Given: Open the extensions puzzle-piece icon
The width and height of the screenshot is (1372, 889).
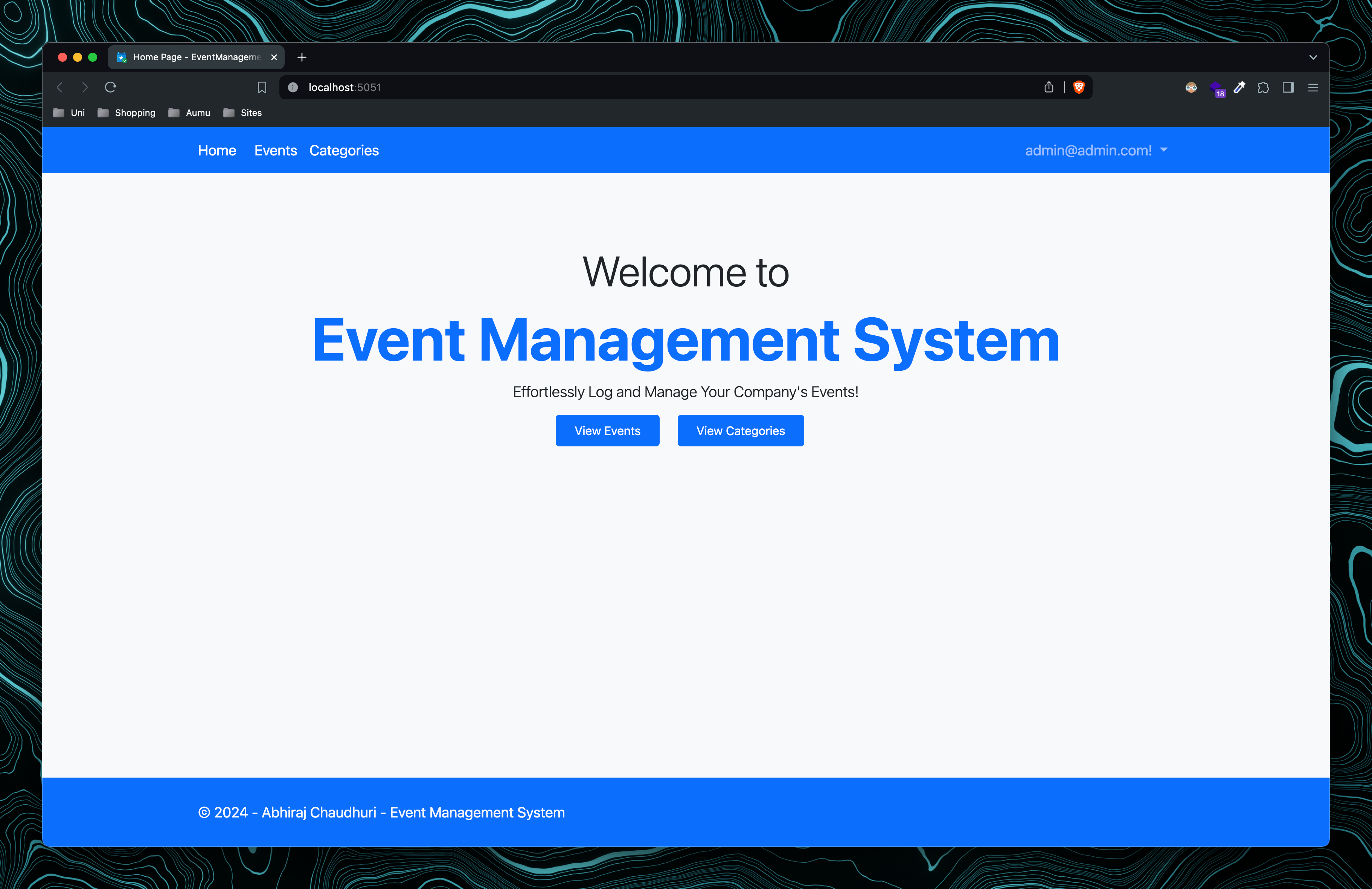Looking at the screenshot, I should 1263,88.
